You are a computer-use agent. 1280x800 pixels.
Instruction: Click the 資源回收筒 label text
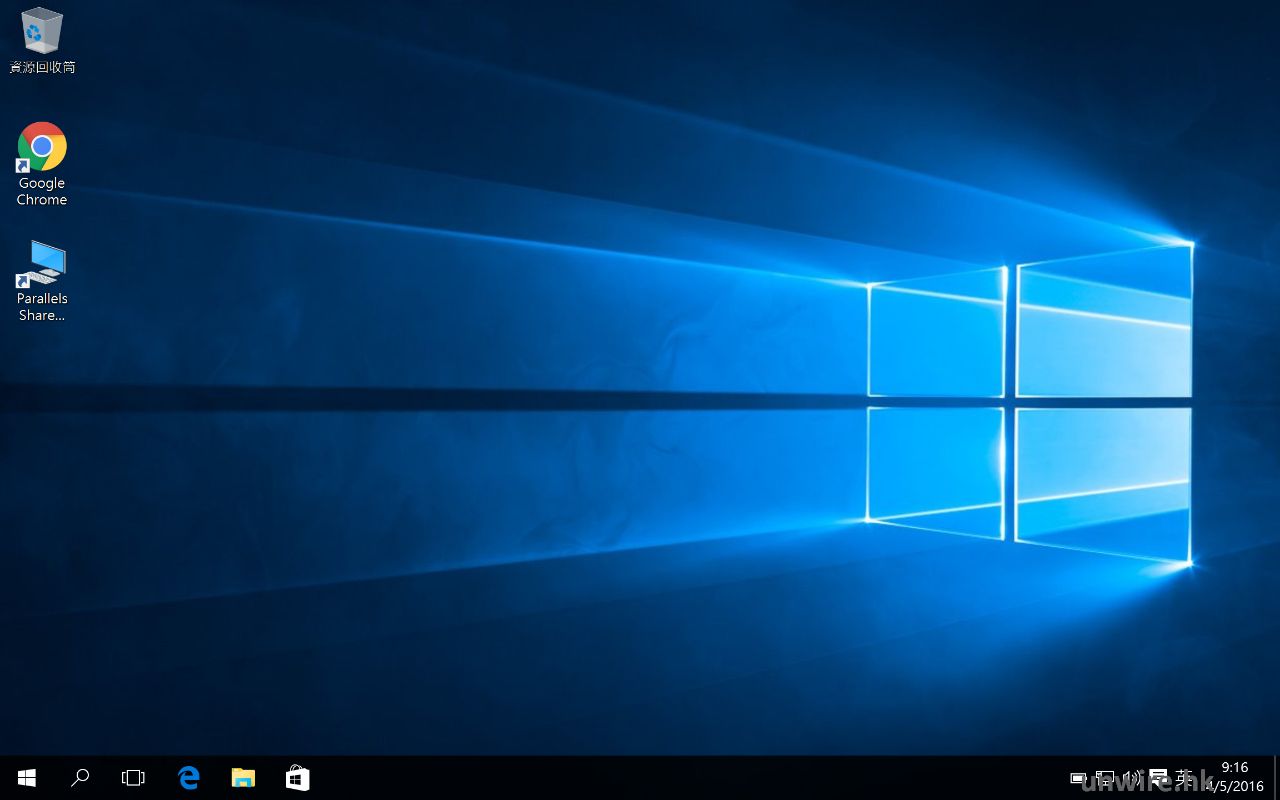tap(42, 67)
